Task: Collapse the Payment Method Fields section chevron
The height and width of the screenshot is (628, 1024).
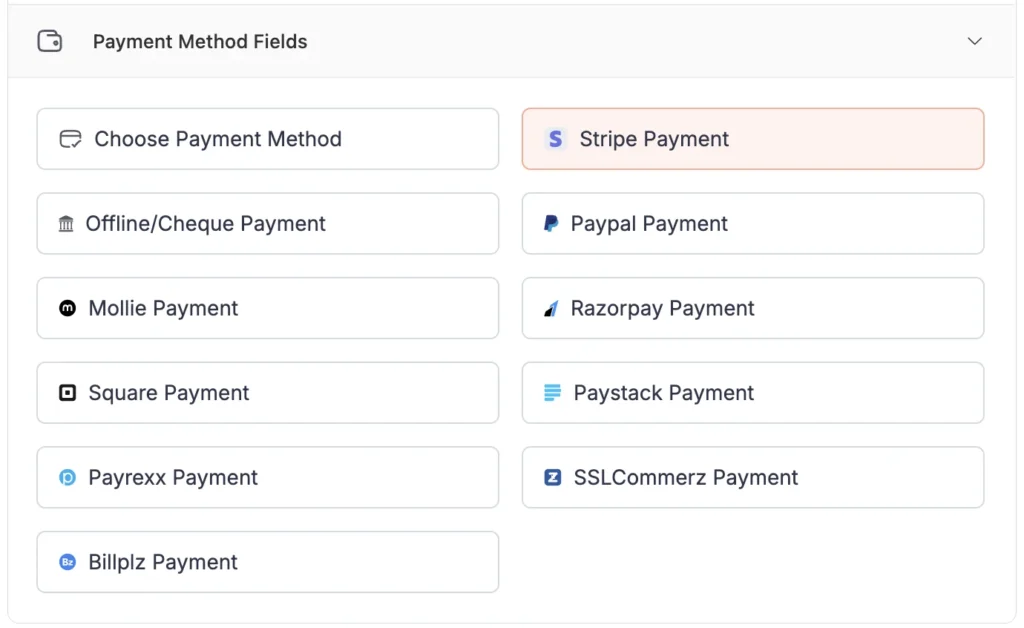Action: 974,41
